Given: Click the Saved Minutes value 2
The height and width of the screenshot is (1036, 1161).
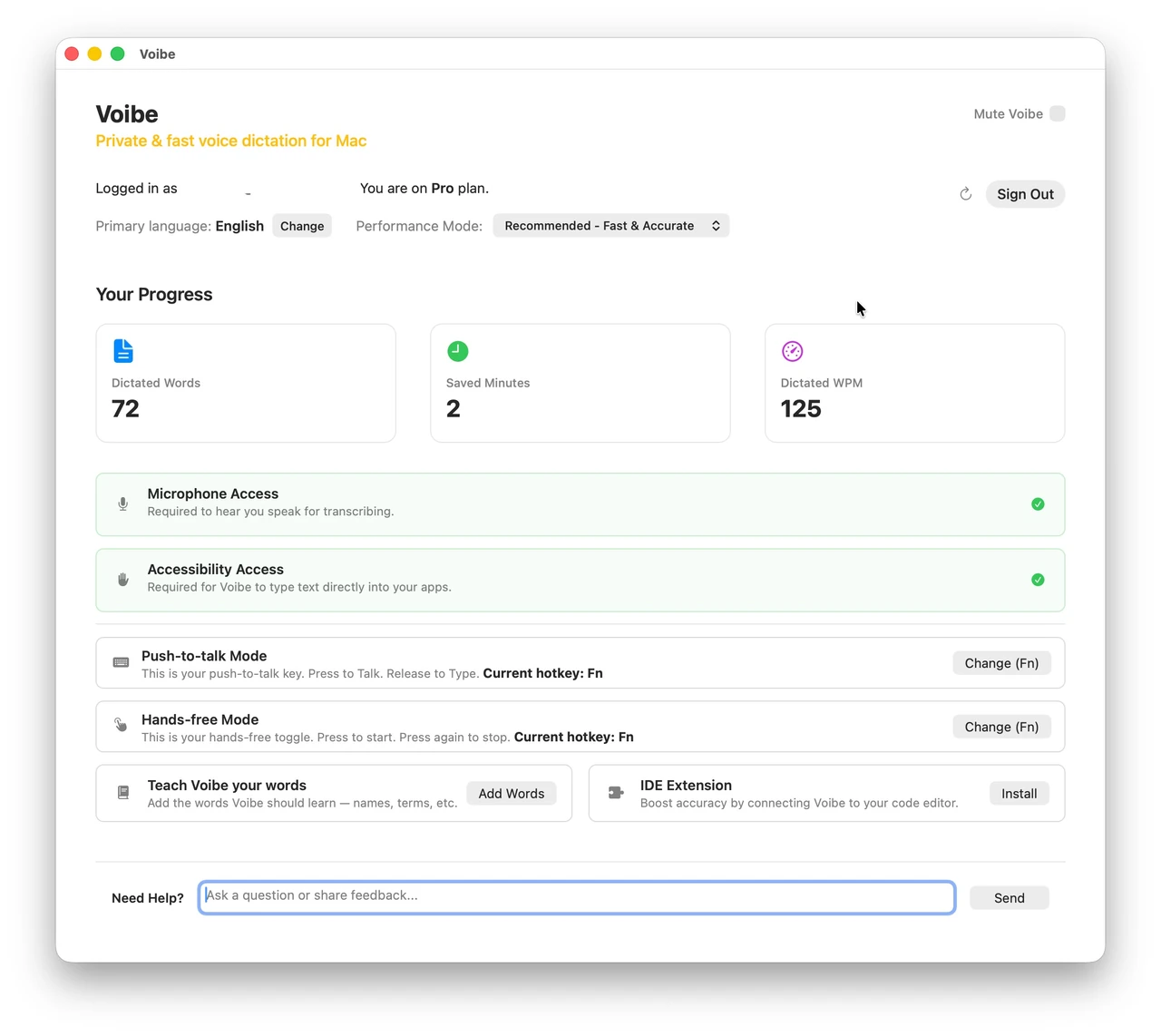Looking at the screenshot, I should (x=454, y=409).
